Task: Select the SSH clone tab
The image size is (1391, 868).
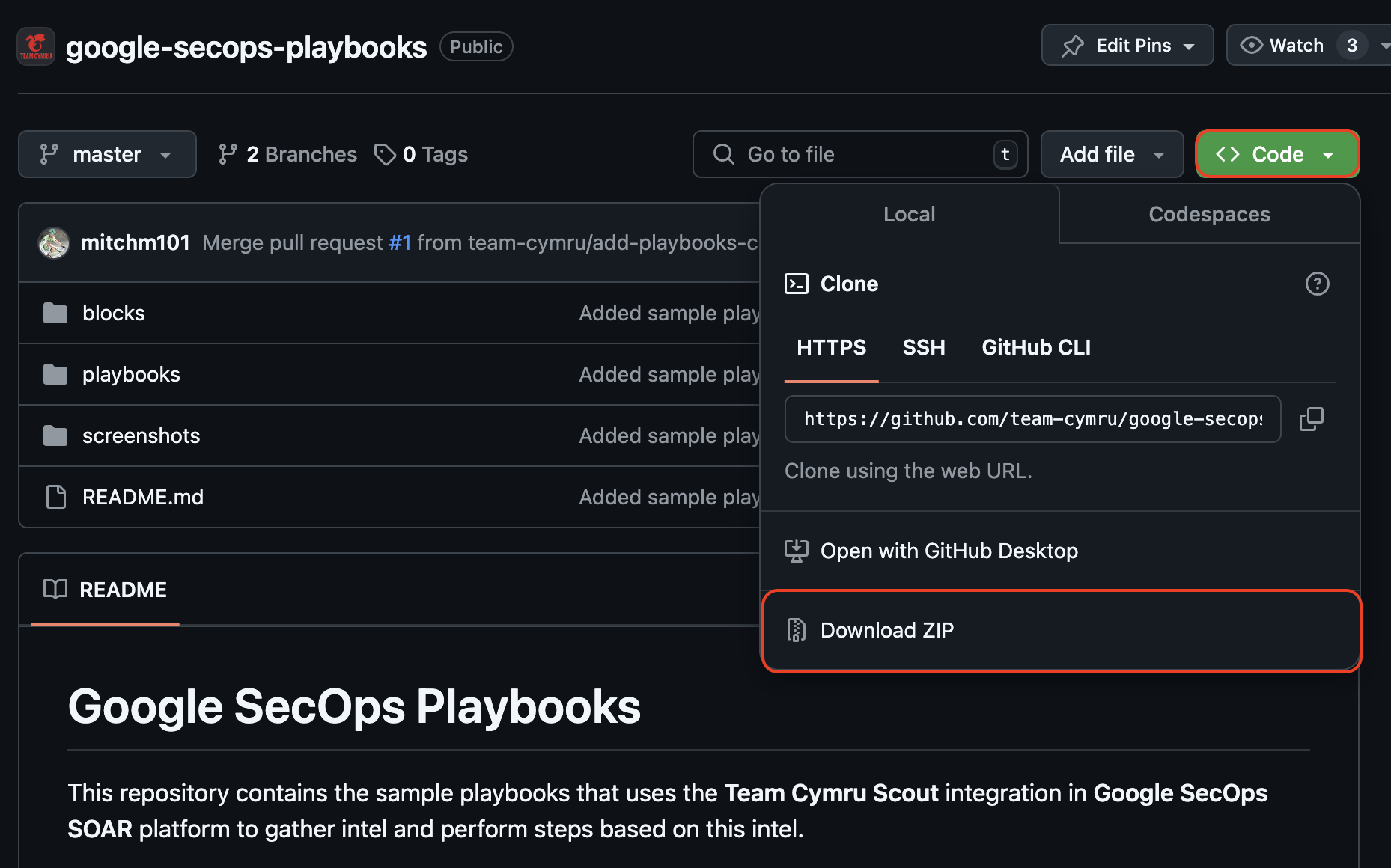Action: [924, 347]
